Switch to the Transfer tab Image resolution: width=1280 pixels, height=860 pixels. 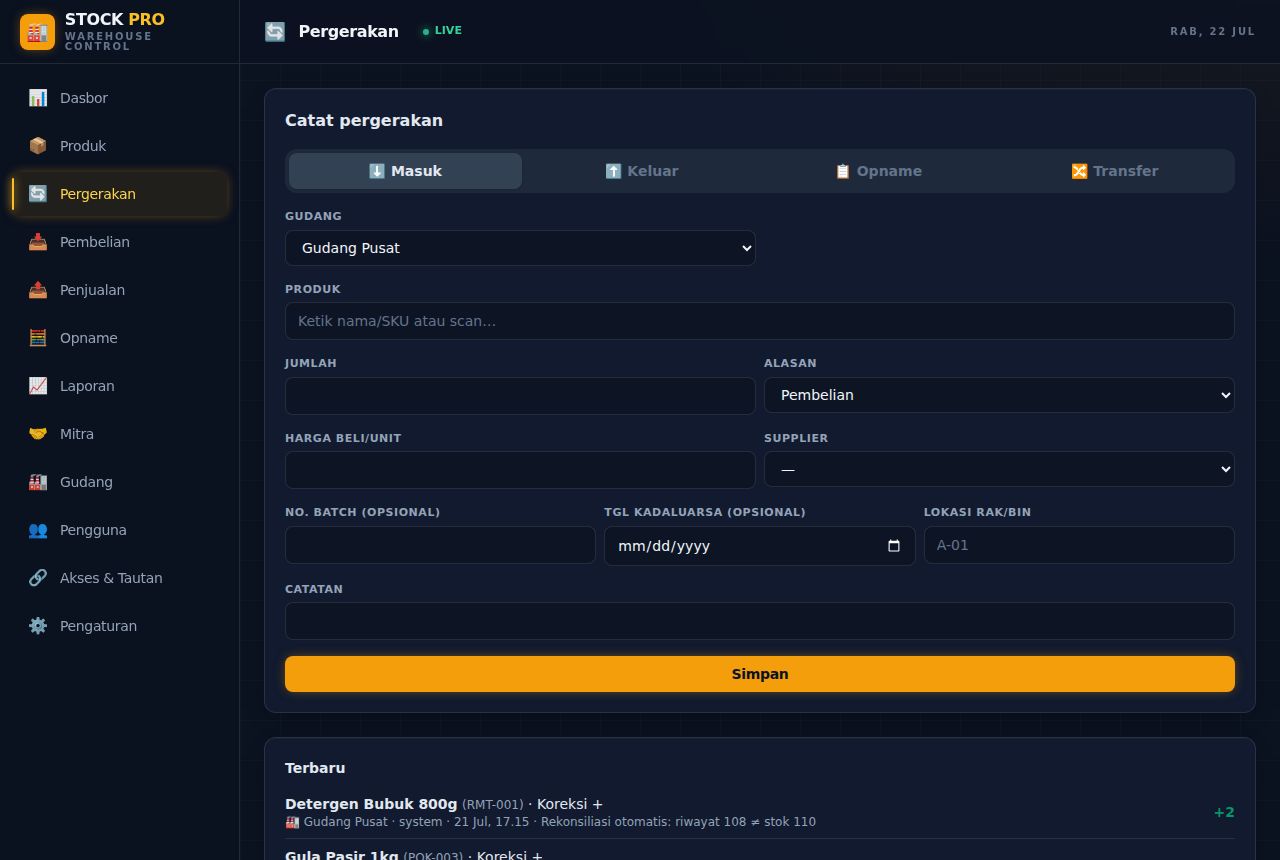click(1114, 171)
